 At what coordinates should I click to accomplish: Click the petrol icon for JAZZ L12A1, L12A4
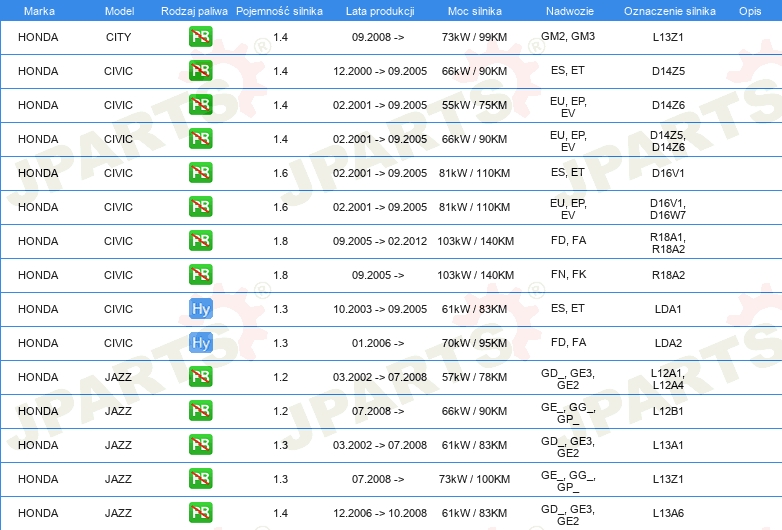[x=200, y=376]
